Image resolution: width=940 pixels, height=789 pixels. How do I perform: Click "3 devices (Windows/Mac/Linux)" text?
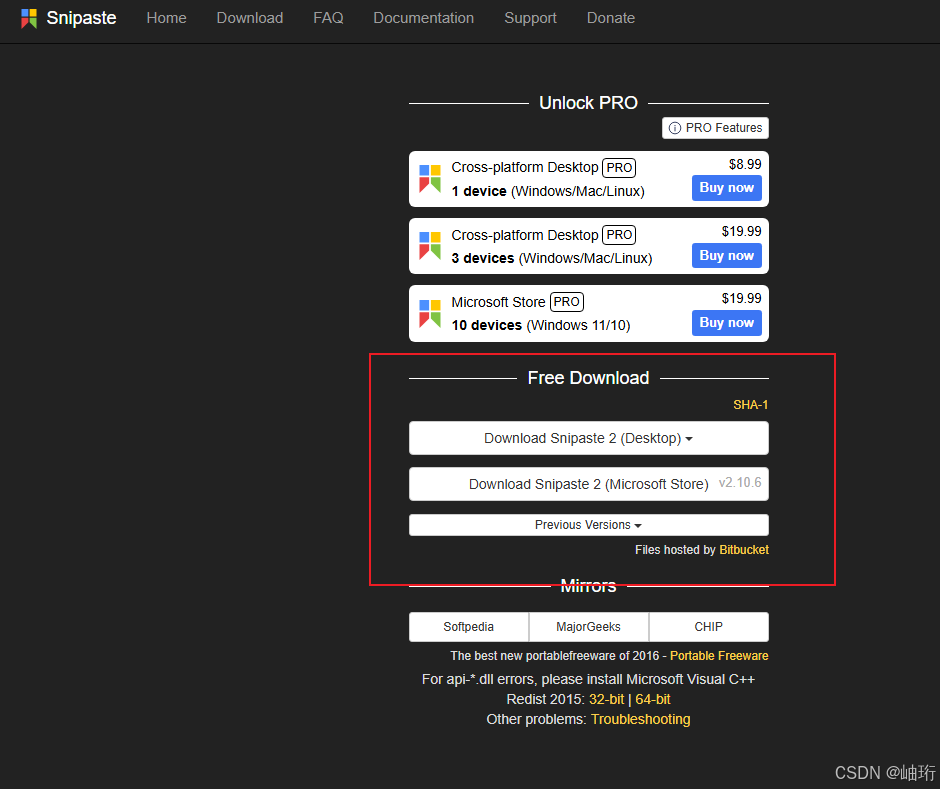pyautogui.click(x=552, y=258)
